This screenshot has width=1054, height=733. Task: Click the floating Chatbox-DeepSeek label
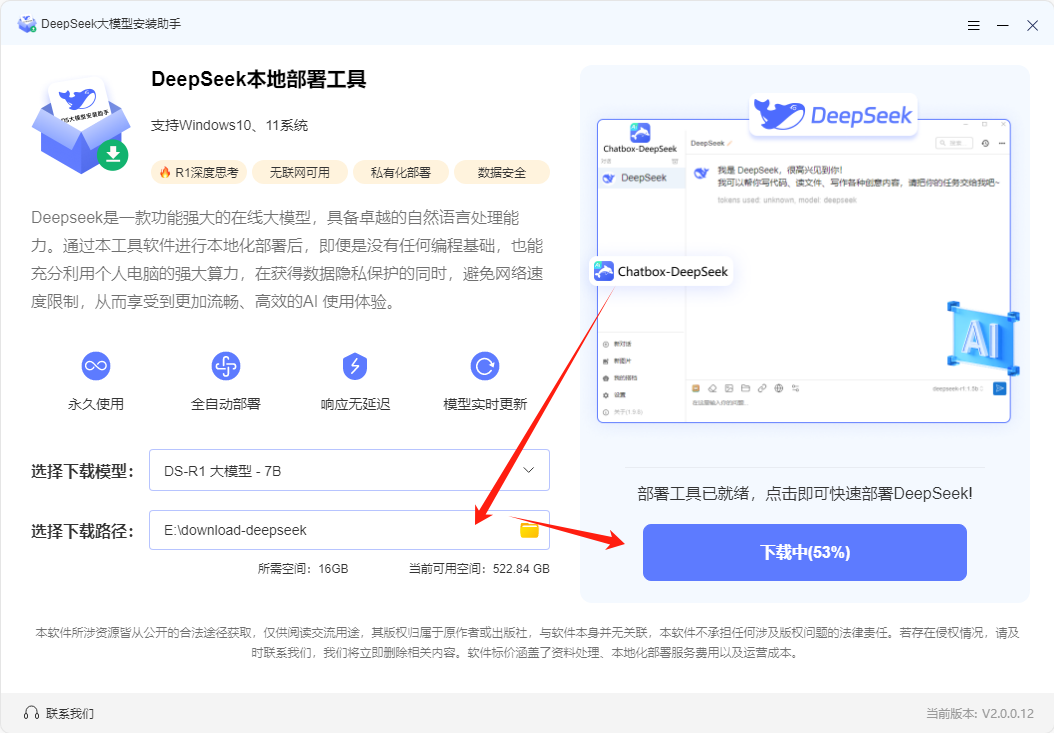(661, 271)
